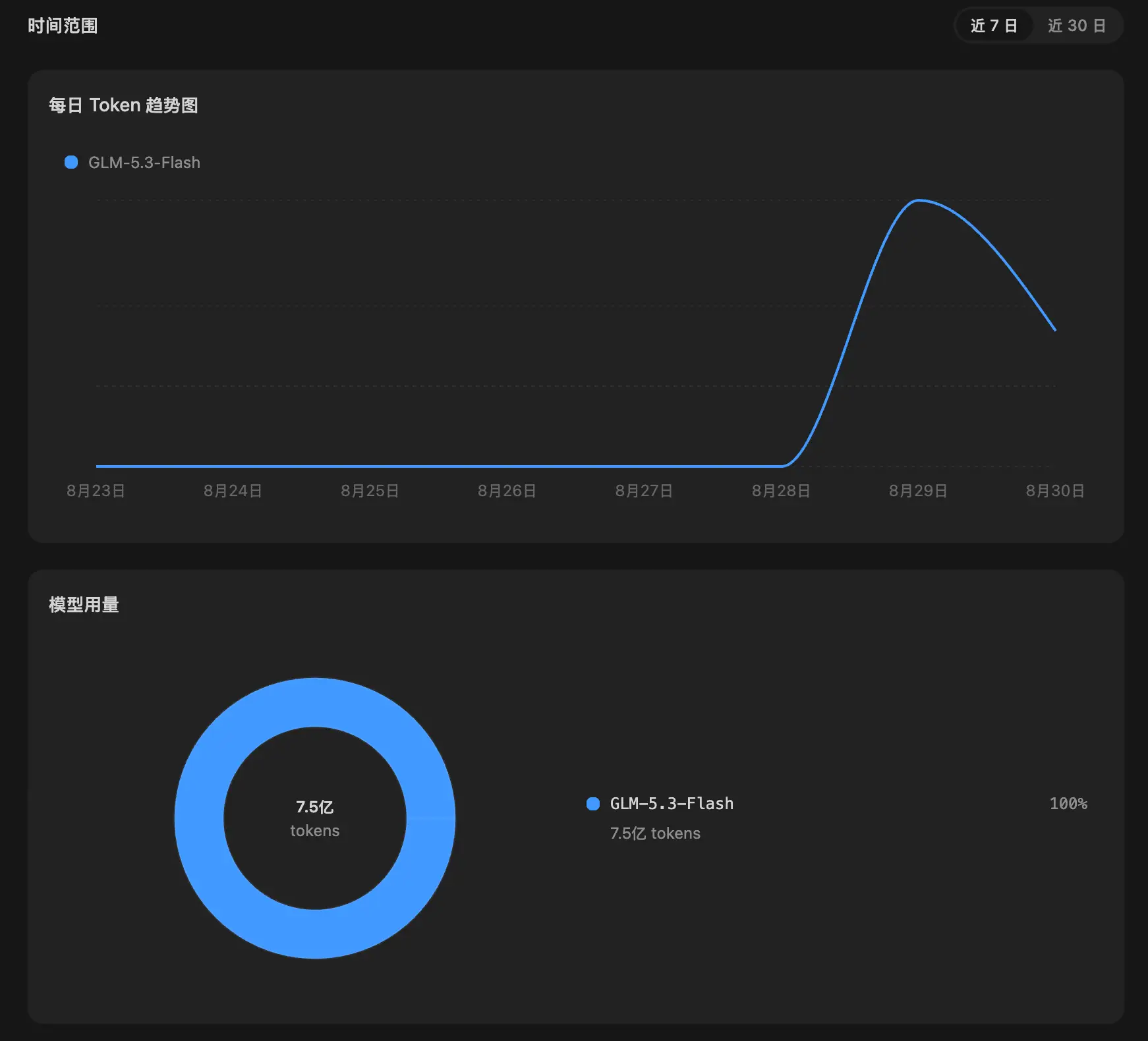Click the 100% usage percentage value
Screen dimensions: 1148x1041
(x=1068, y=803)
